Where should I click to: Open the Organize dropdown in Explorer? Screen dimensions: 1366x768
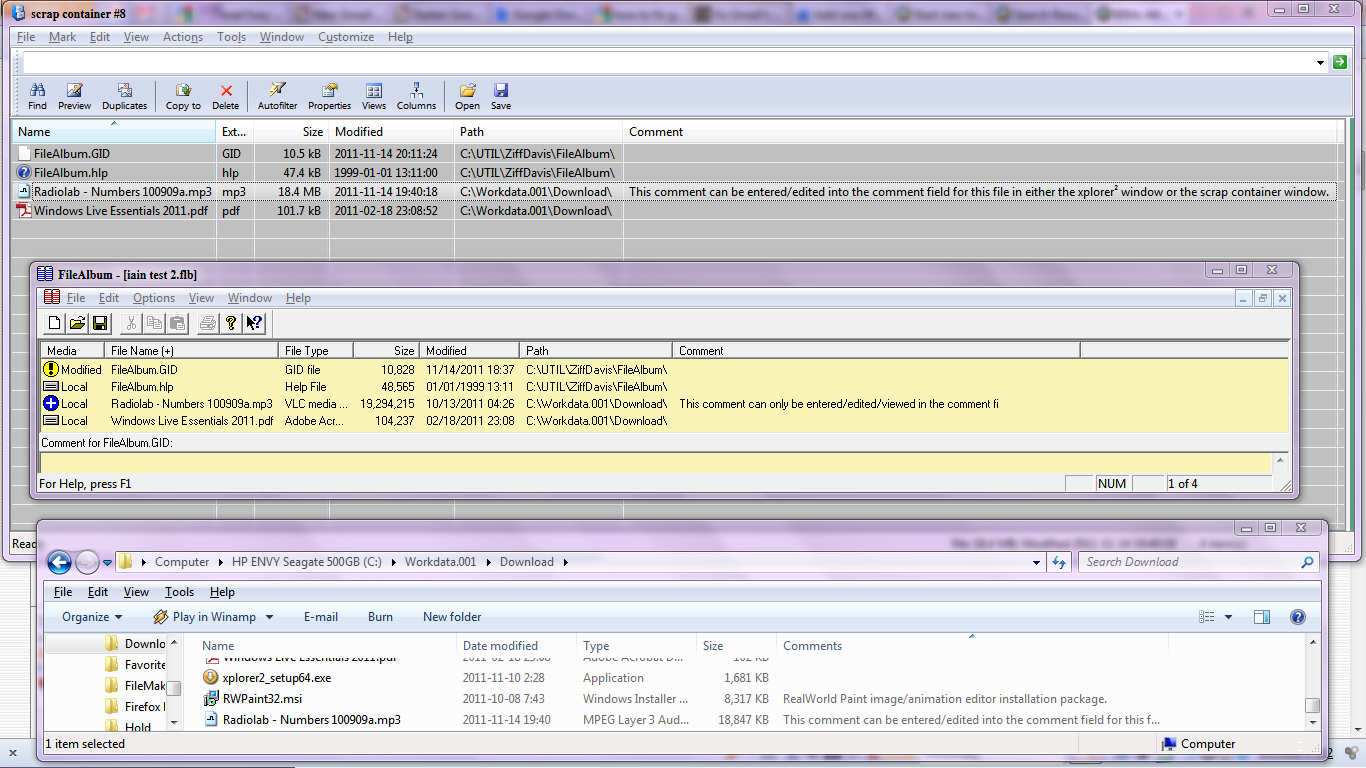coord(92,617)
